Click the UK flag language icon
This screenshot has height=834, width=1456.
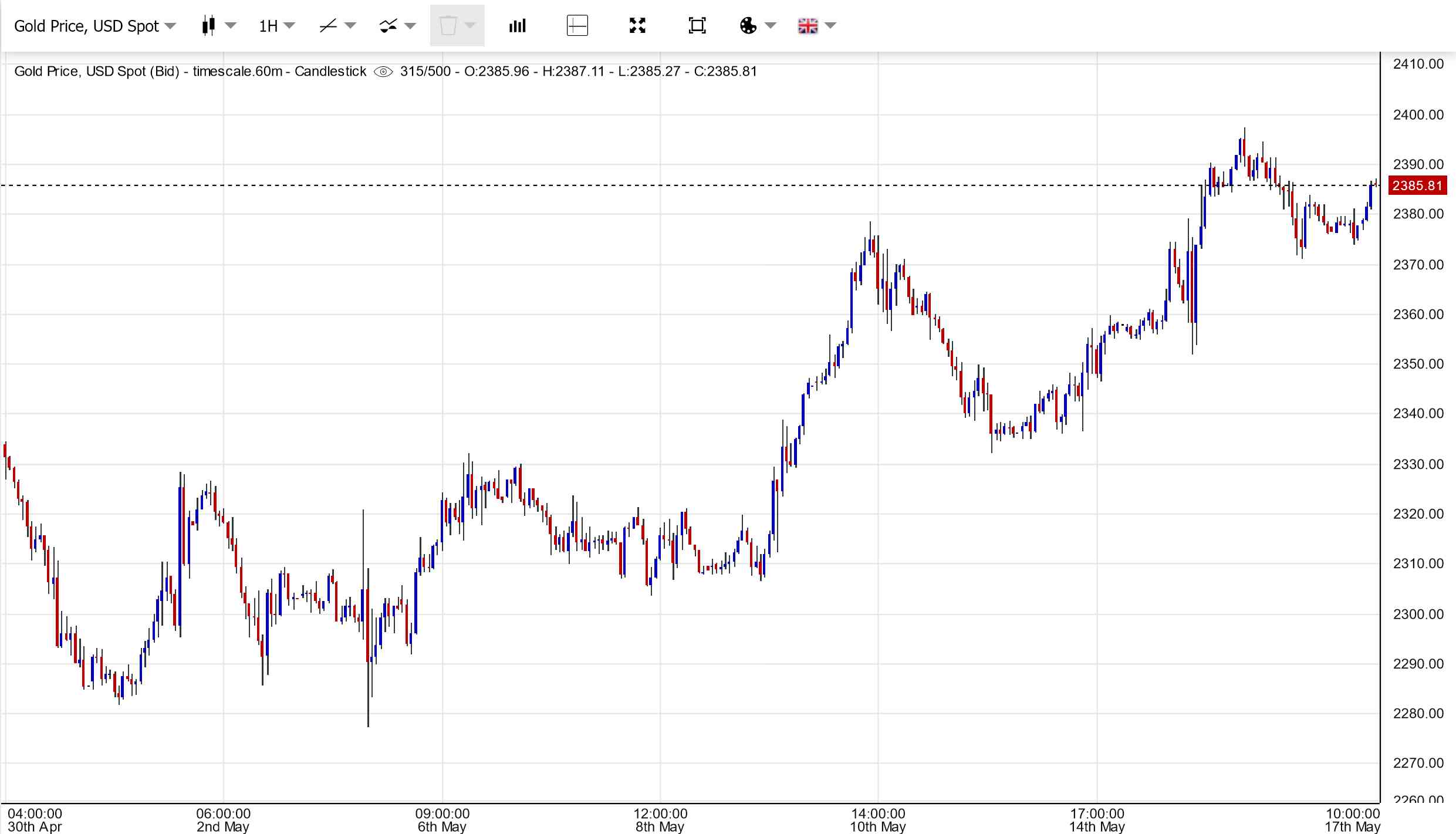point(808,26)
